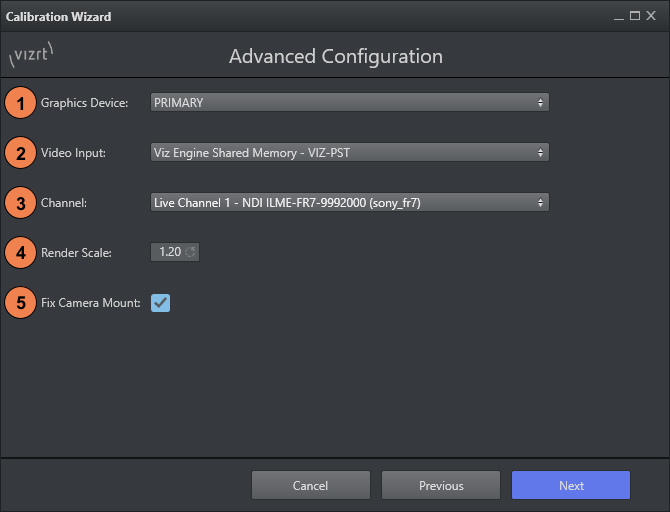Close the Calibration Wizard window
This screenshot has height=512, width=670.
point(651,16)
